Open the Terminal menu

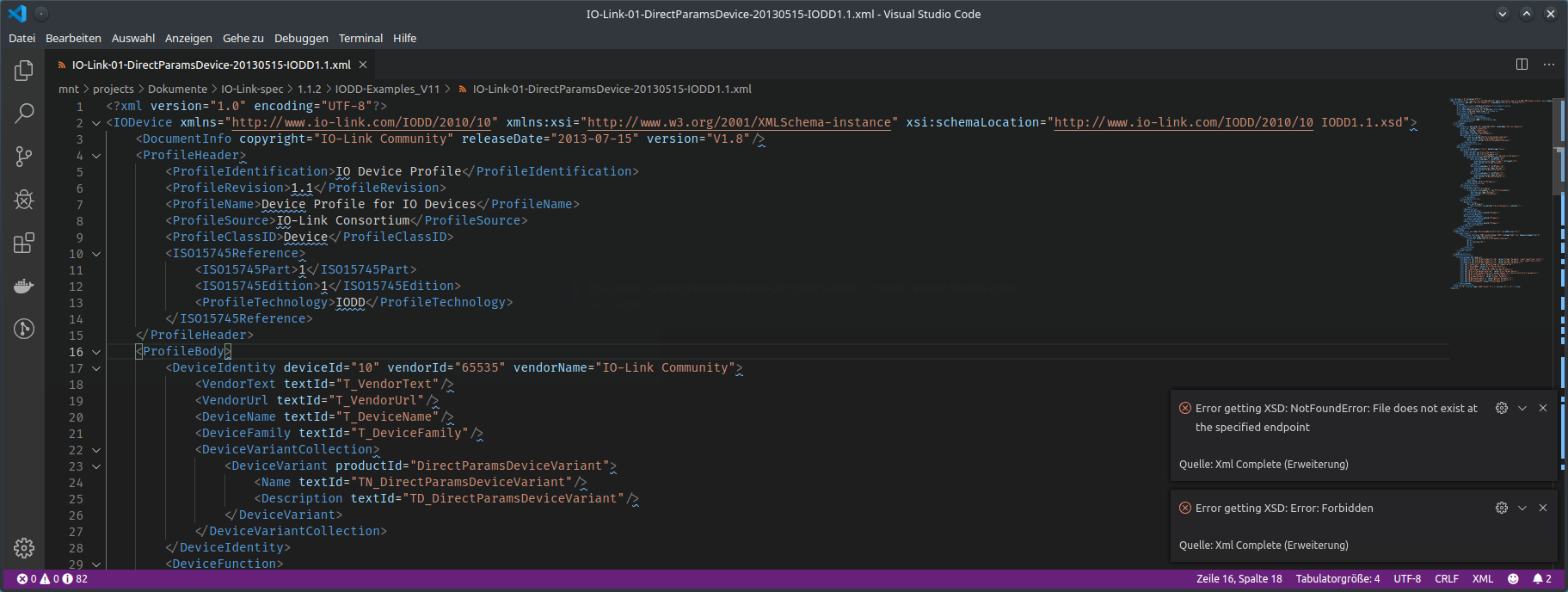[x=360, y=38]
